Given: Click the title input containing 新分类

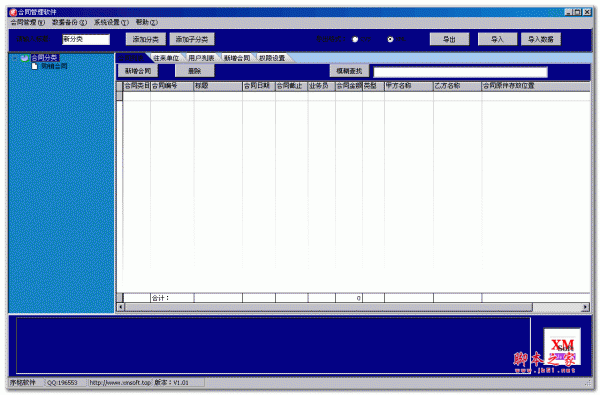Looking at the screenshot, I should [x=86, y=39].
